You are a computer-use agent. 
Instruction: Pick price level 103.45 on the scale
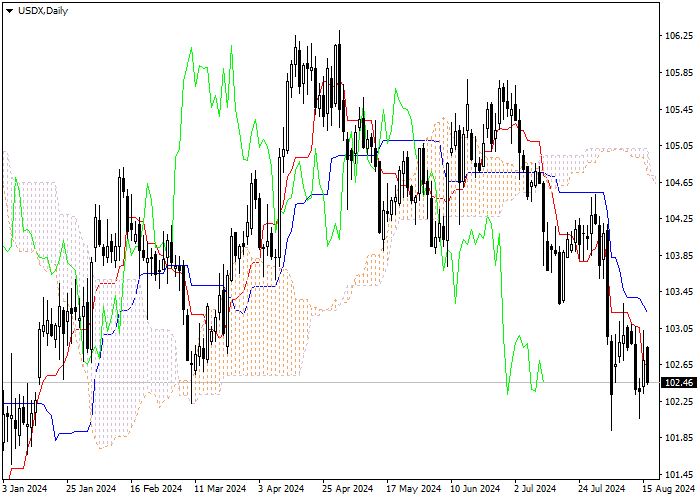tap(679, 292)
